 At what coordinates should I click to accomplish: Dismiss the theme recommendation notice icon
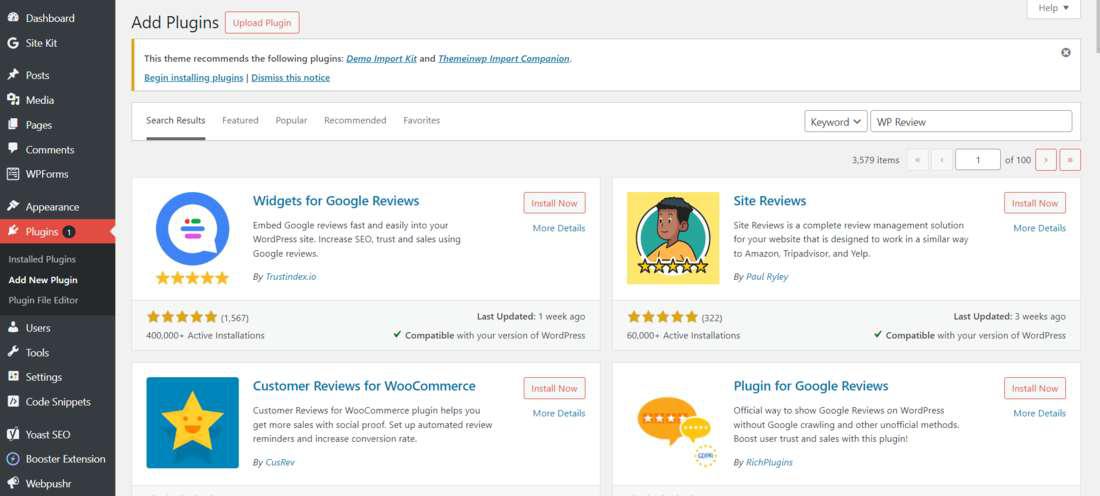[x=1065, y=53]
